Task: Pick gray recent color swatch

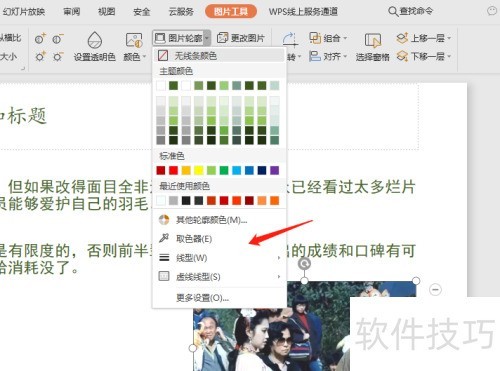Action: (x=173, y=200)
